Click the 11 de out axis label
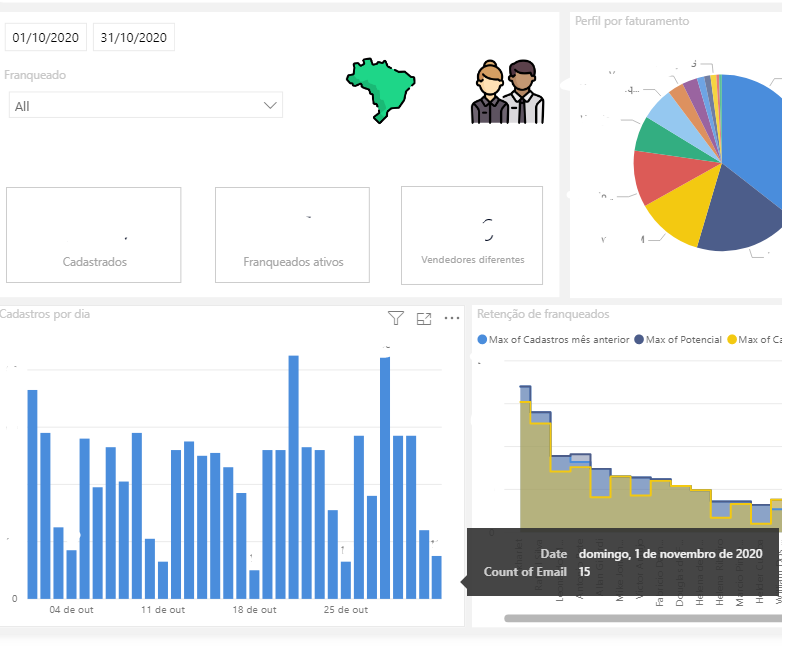This screenshot has height=657, width=792. point(163,610)
